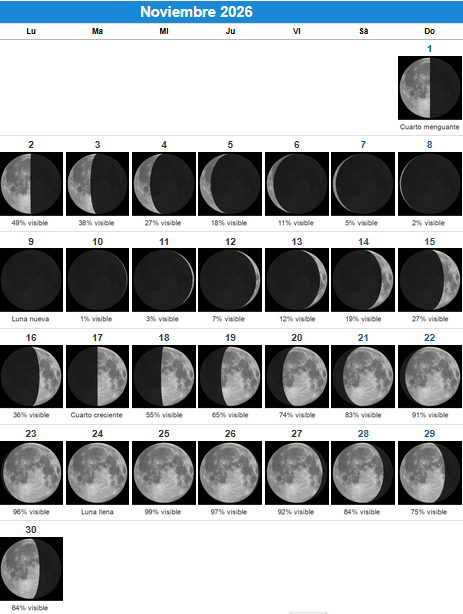Viewport: 463px width, 614px height.
Task: Open the moon image for Friday 13
Action: (x=297, y=280)
